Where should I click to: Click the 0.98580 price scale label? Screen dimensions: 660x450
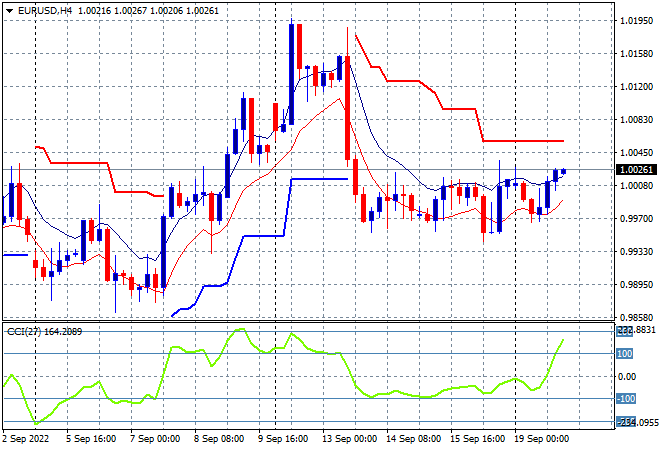(x=636, y=317)
